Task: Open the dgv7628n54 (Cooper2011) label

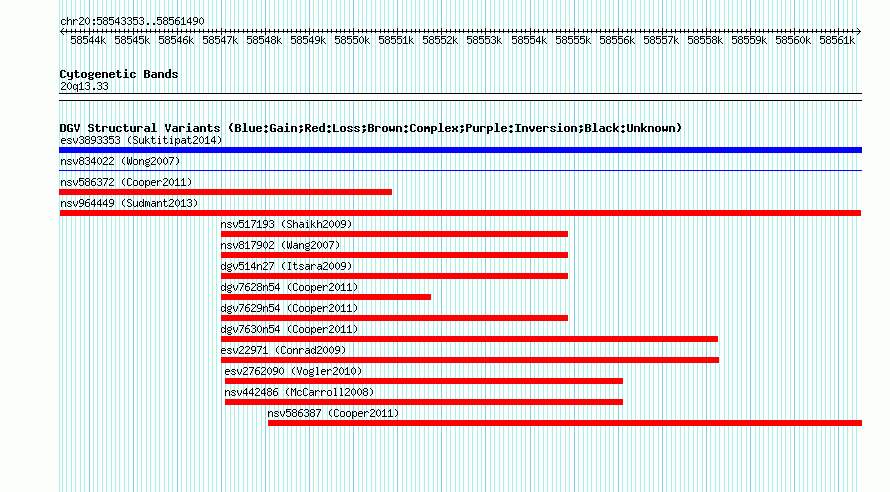Action: click(289, 287)
